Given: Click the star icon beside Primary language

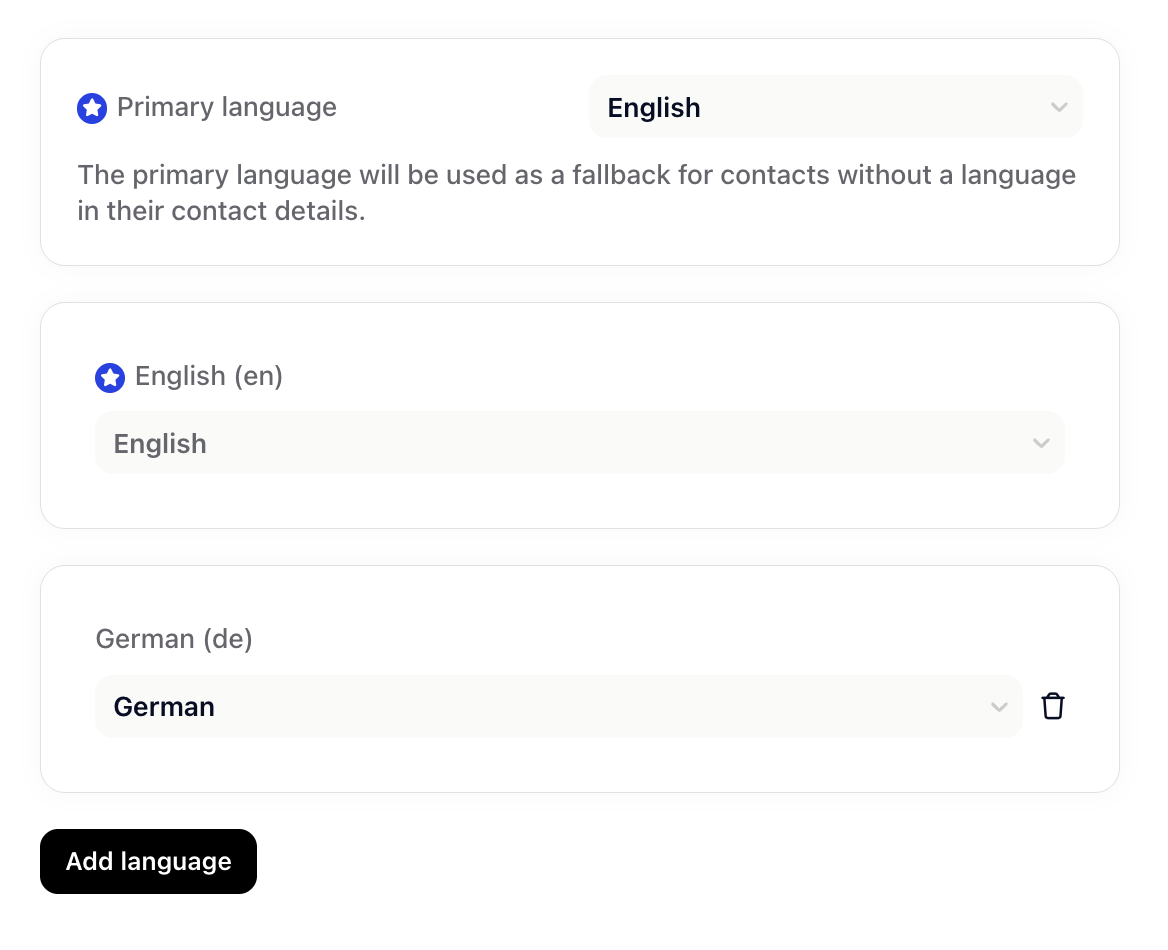Looking at the screenshot, I should [x=92, y=109].
